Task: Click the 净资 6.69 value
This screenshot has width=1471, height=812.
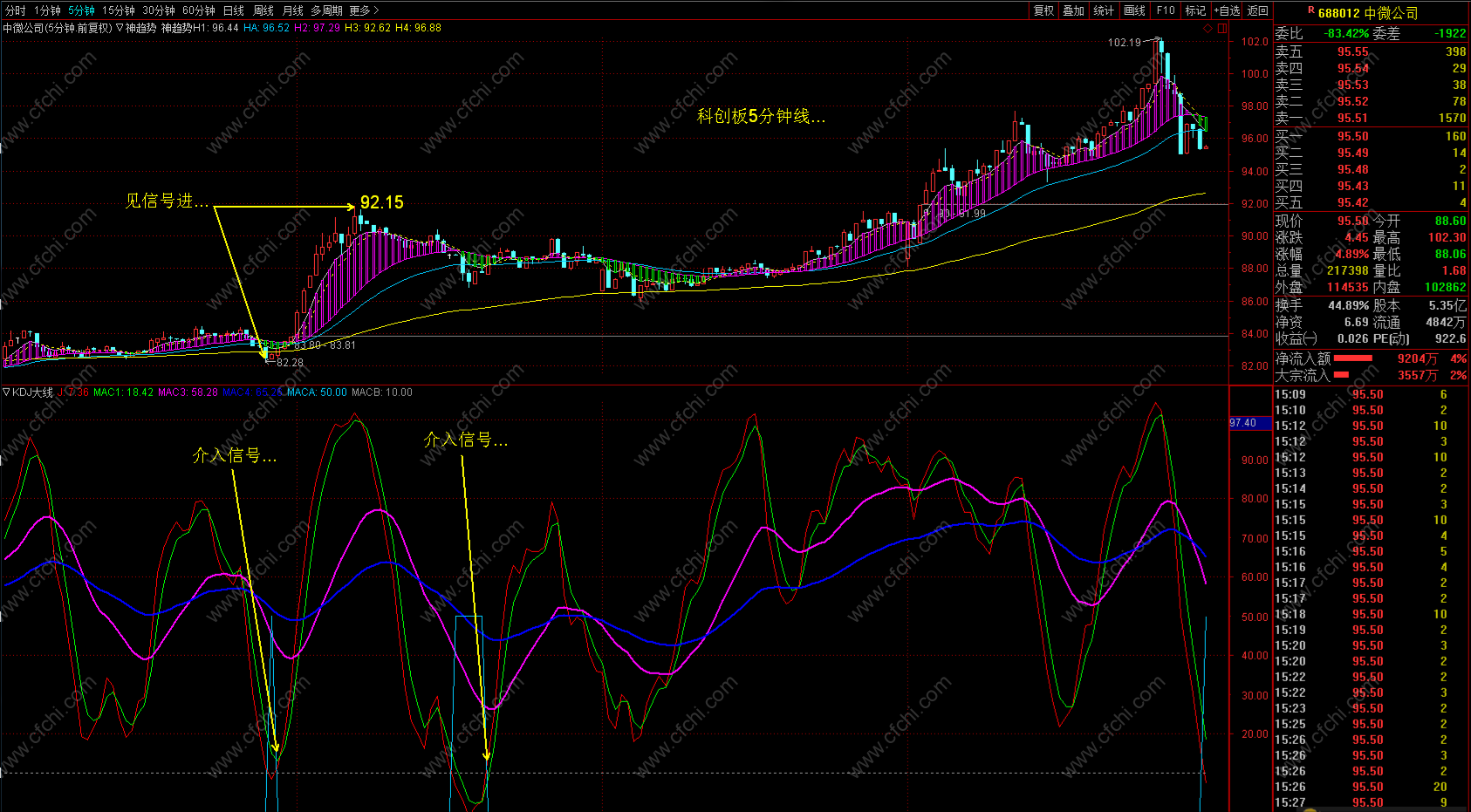Action: point(1357,323)
